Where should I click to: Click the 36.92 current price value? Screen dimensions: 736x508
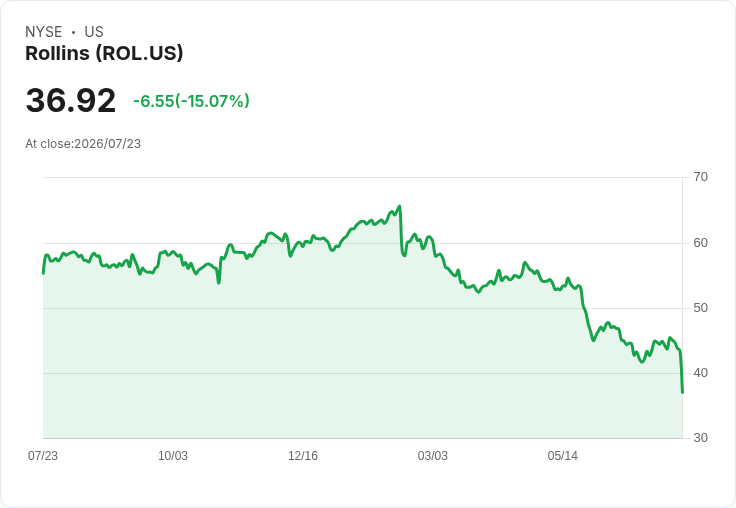point(70,100)
